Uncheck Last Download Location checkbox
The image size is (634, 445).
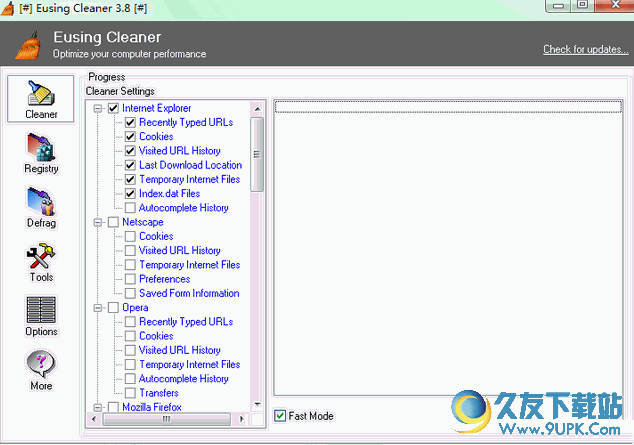[x=130, y=165]
